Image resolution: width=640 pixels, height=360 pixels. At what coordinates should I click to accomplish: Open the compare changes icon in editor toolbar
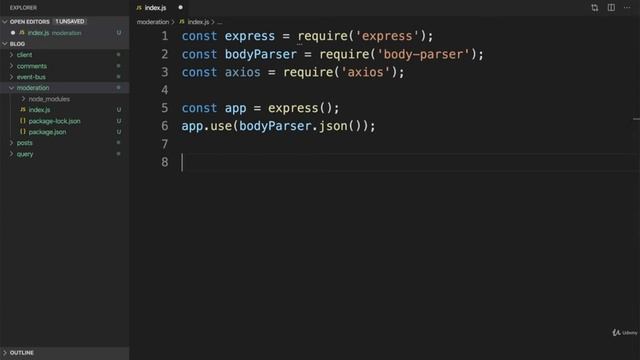(594, 8)
